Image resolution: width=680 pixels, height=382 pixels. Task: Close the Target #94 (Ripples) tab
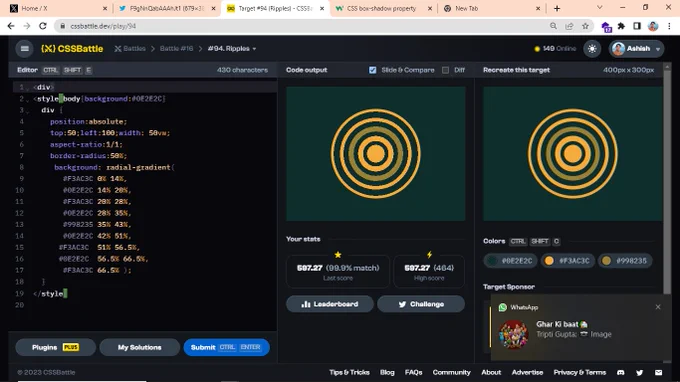click(x=322, y=8)
